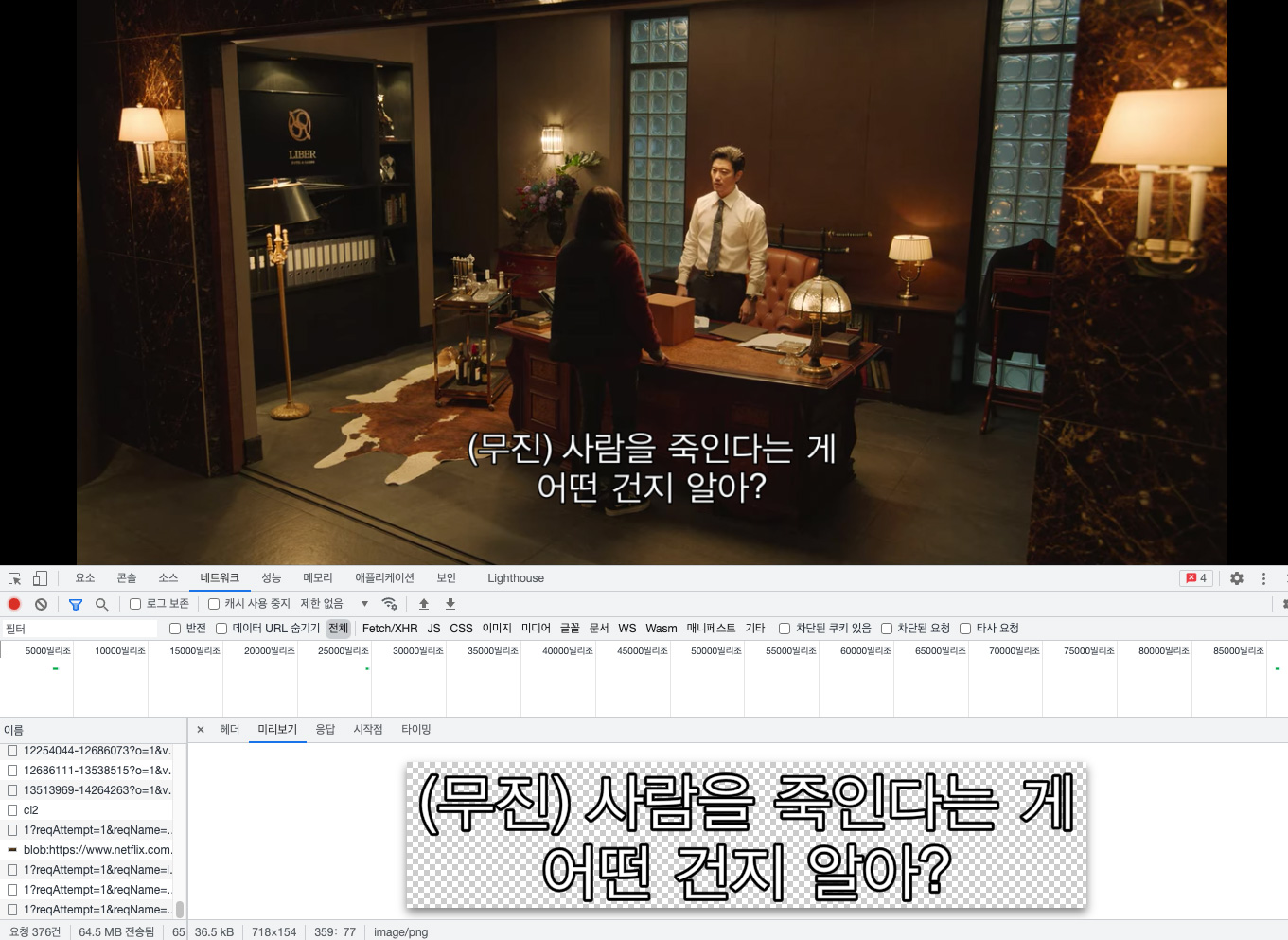Filter requests by 이미지 type
The image size is (1288, 940).
click(497, 629)
